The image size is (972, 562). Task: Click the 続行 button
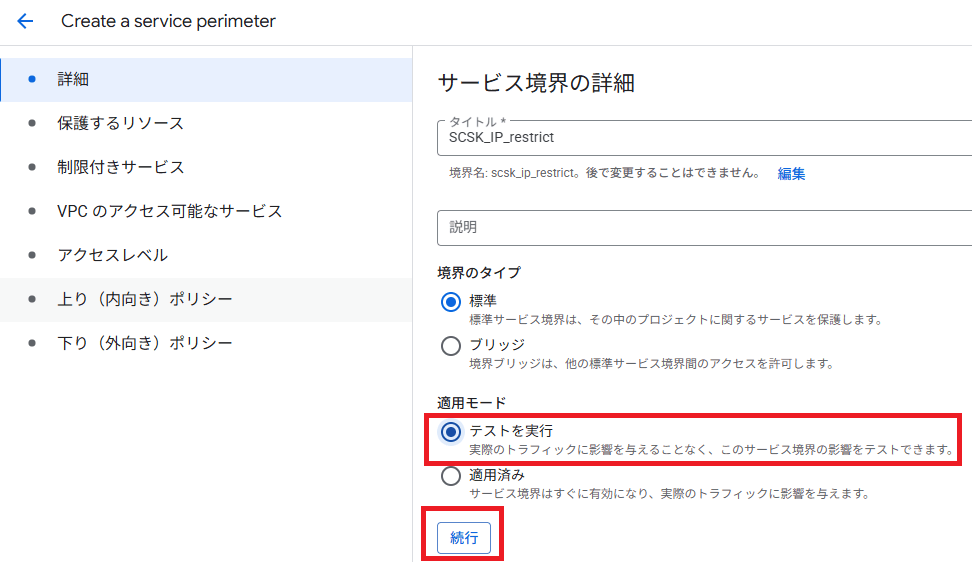tap(464, 538)
